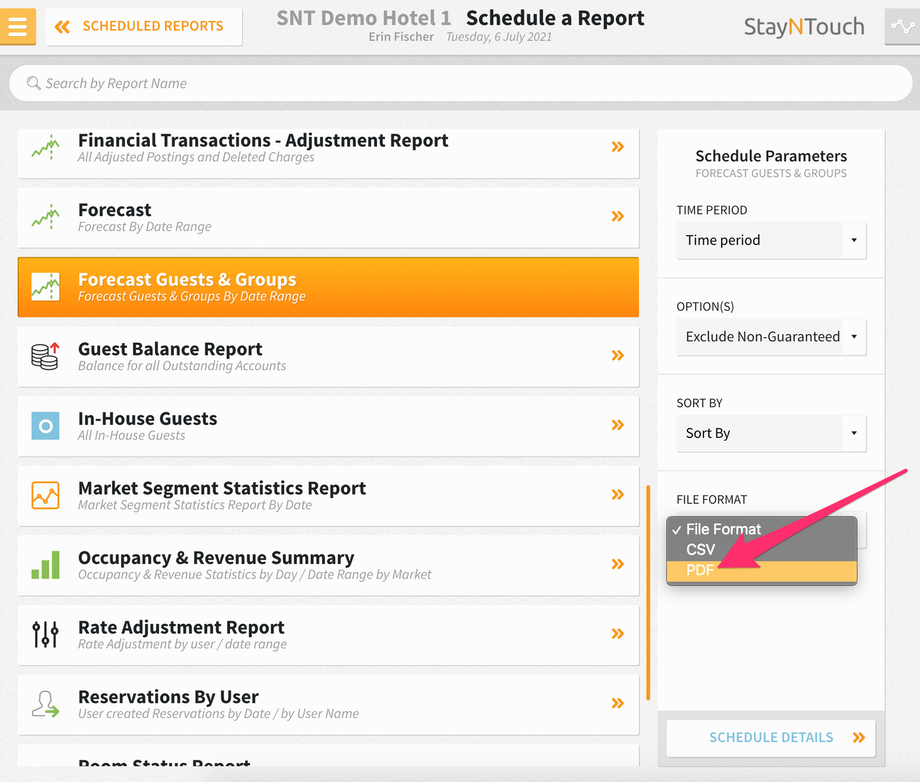Expand the Time period dropdown
920x782 pixels.
point(771,241)
